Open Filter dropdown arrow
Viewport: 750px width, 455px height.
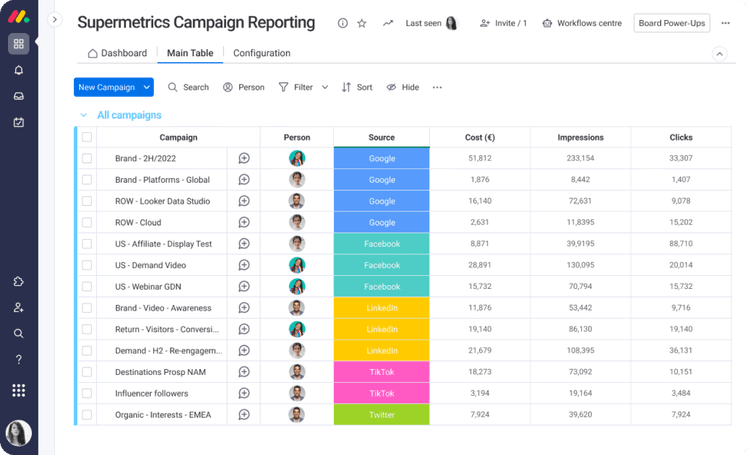pyautogui.click(x=325, y=87)
